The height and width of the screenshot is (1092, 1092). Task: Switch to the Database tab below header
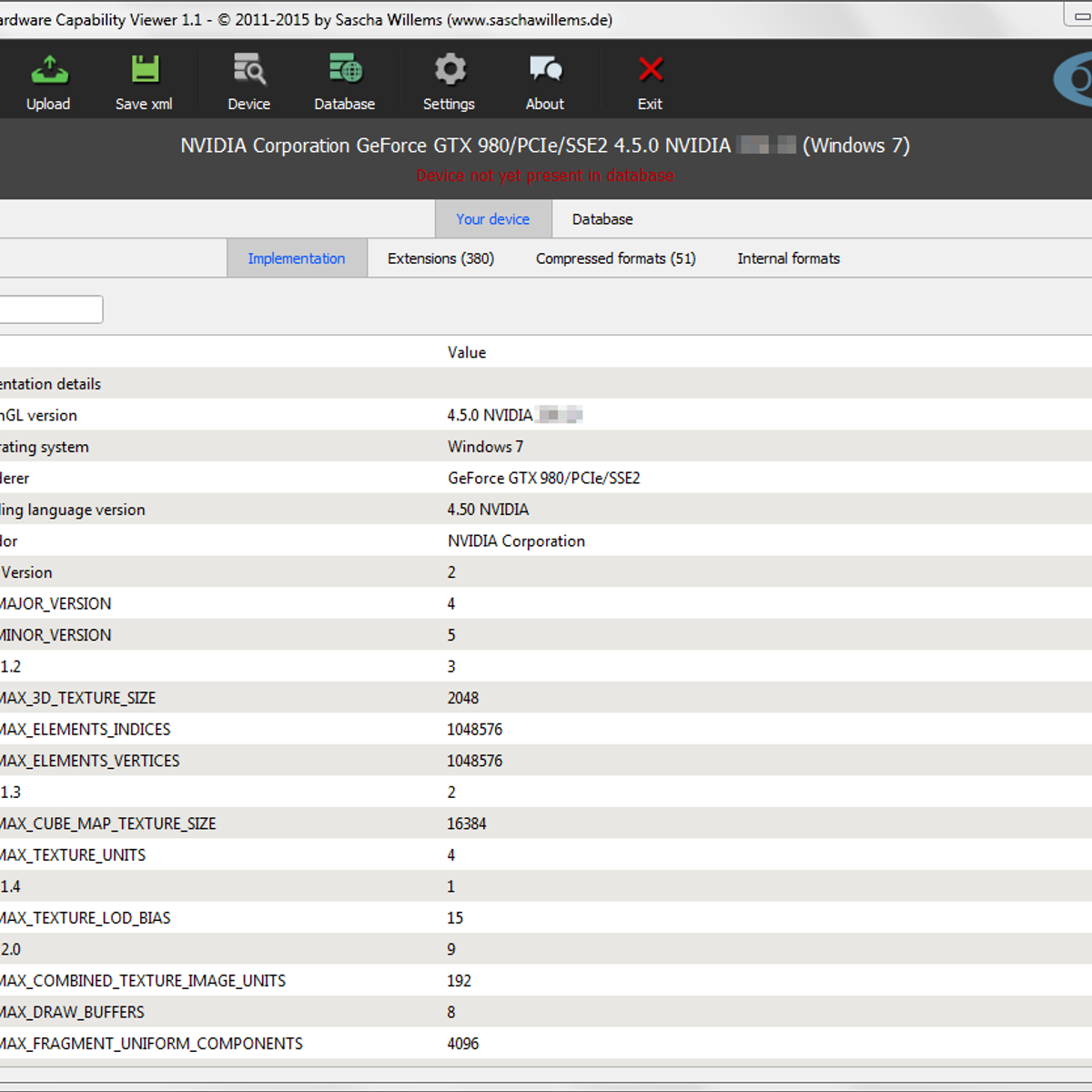tap(602, 219)
